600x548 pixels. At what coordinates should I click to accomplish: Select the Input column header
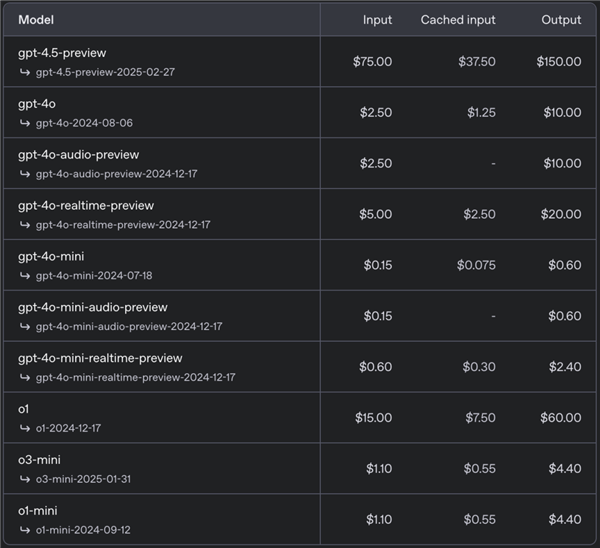click(376, 20)
